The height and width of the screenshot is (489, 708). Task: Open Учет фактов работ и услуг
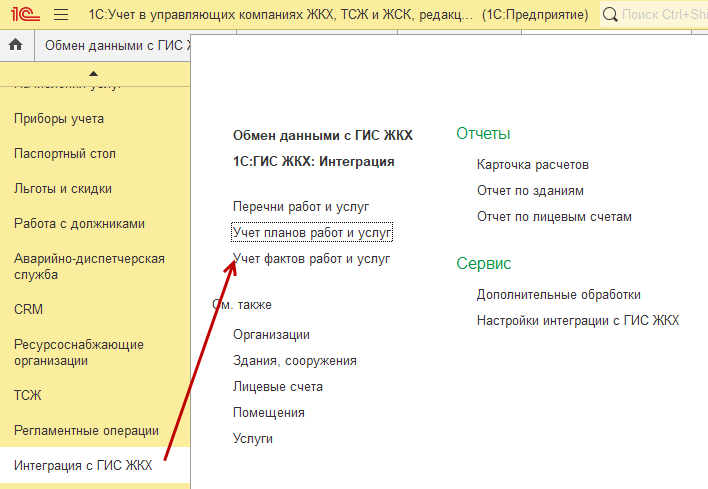coord(312,259)
